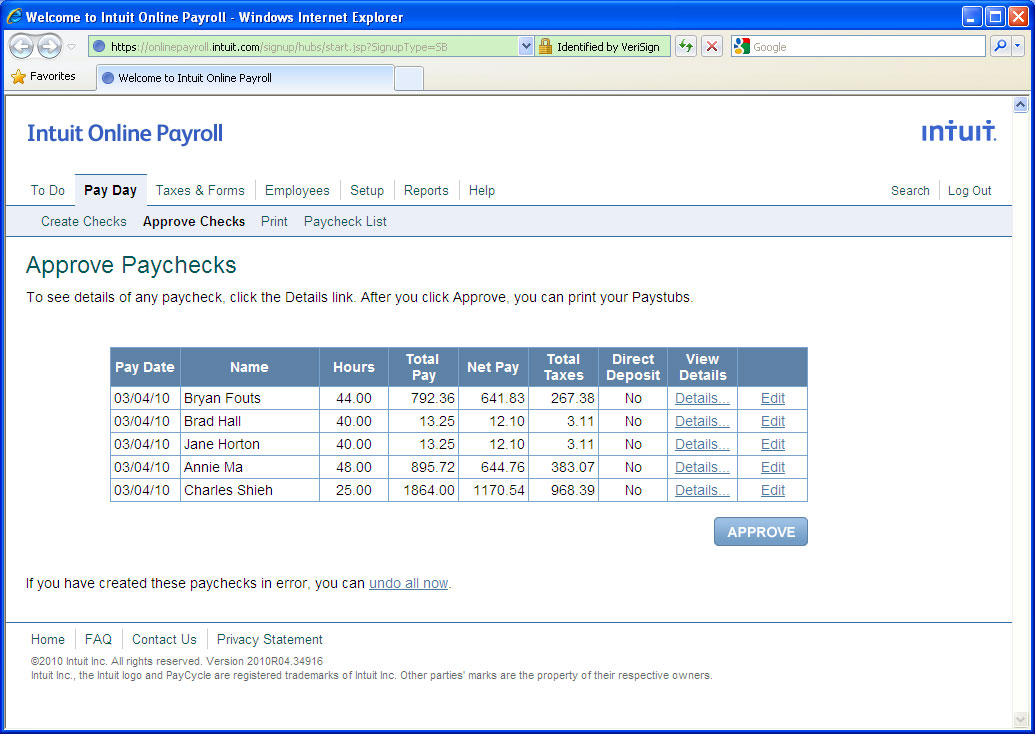The width and height of the screenshot is (1035, 734).
Task: Open the Home footer link
Action: pos(48,640)
